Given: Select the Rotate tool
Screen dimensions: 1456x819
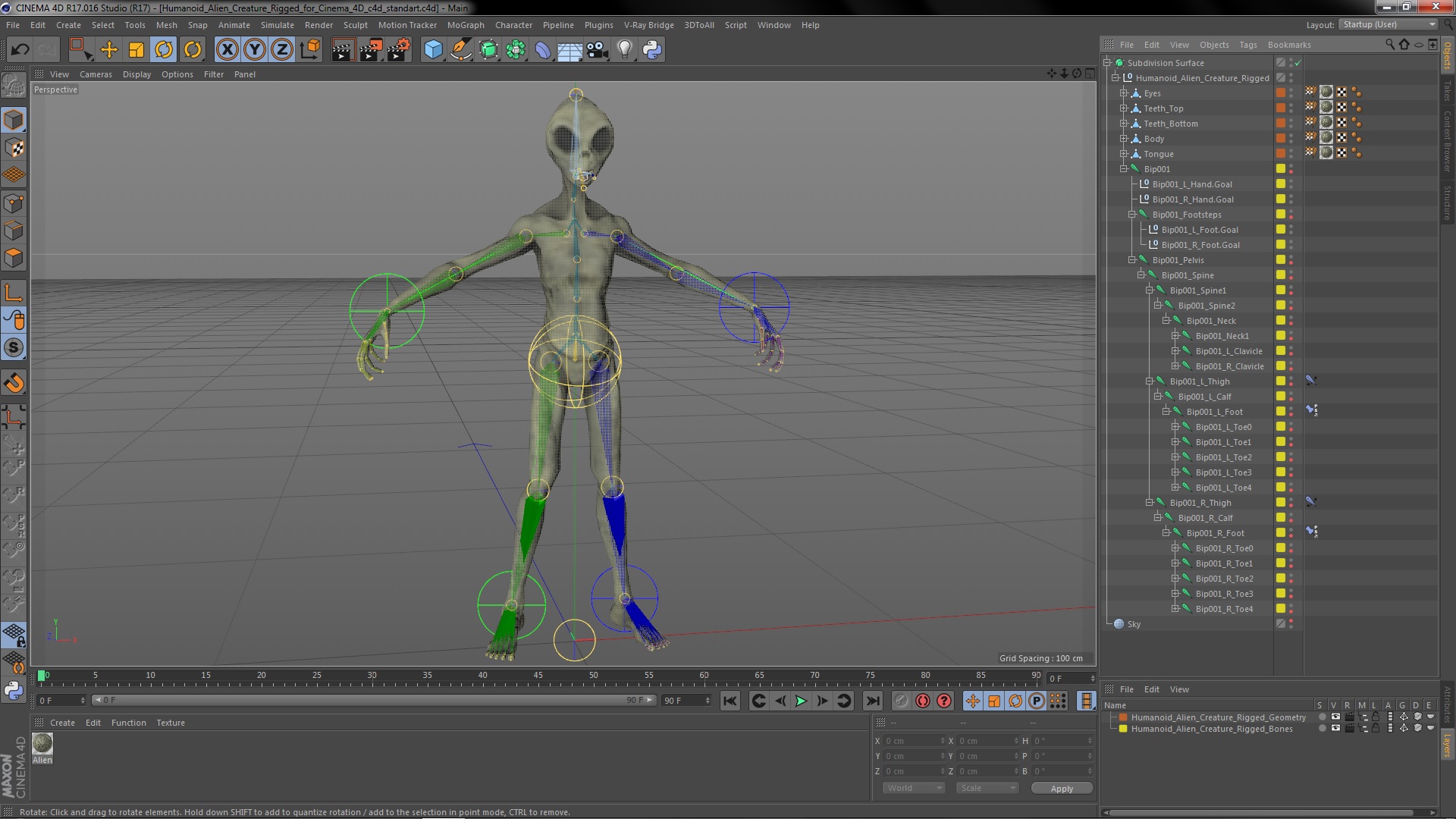Looking at the screenshot, I should tap(164, 50).
